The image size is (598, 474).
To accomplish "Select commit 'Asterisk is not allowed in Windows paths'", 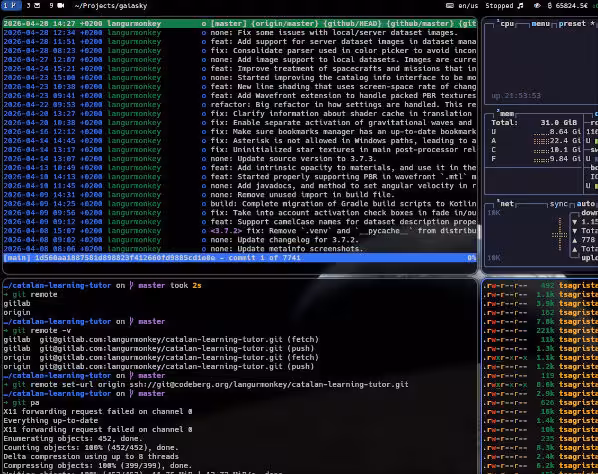I will [x=240, y=141].
